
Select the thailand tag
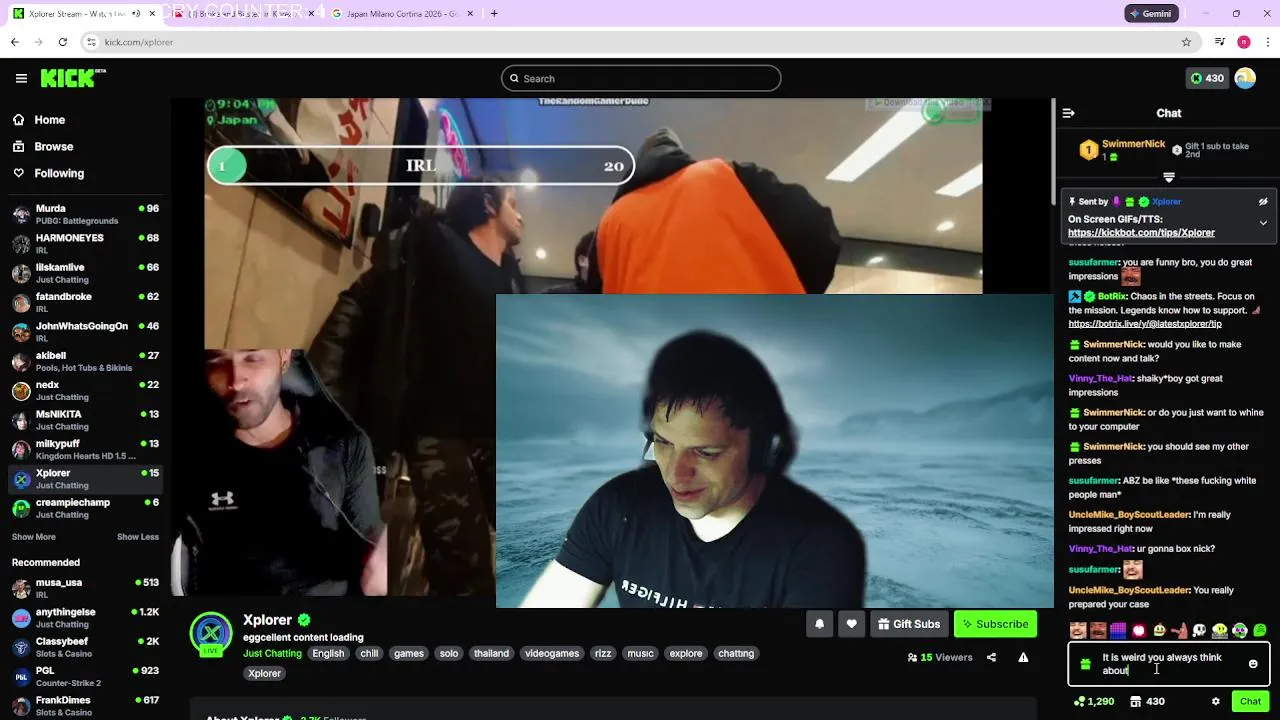coord(491,654)
